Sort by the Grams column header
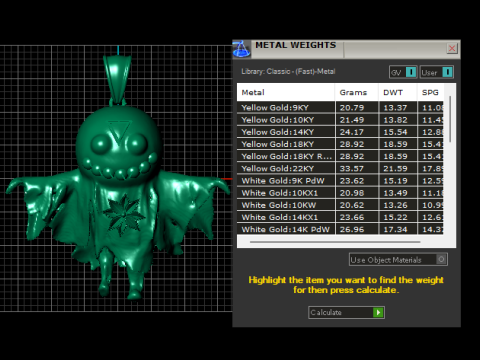The width and height of the screenshot is (480, 360). click(356, 92)
